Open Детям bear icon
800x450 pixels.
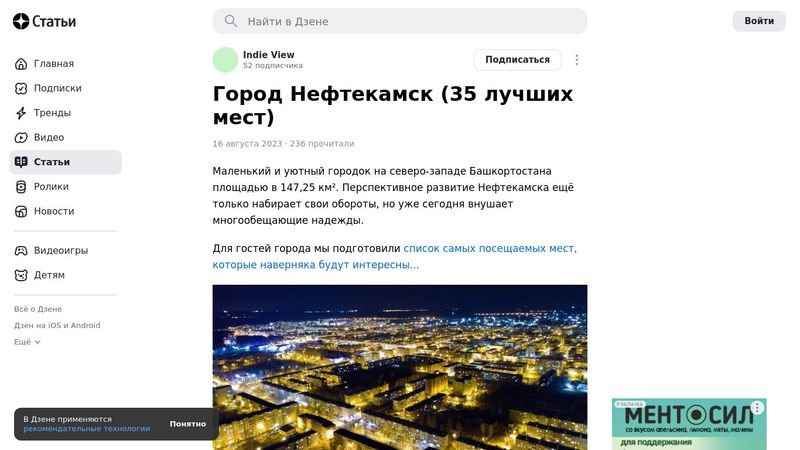[x=21, y=275]
